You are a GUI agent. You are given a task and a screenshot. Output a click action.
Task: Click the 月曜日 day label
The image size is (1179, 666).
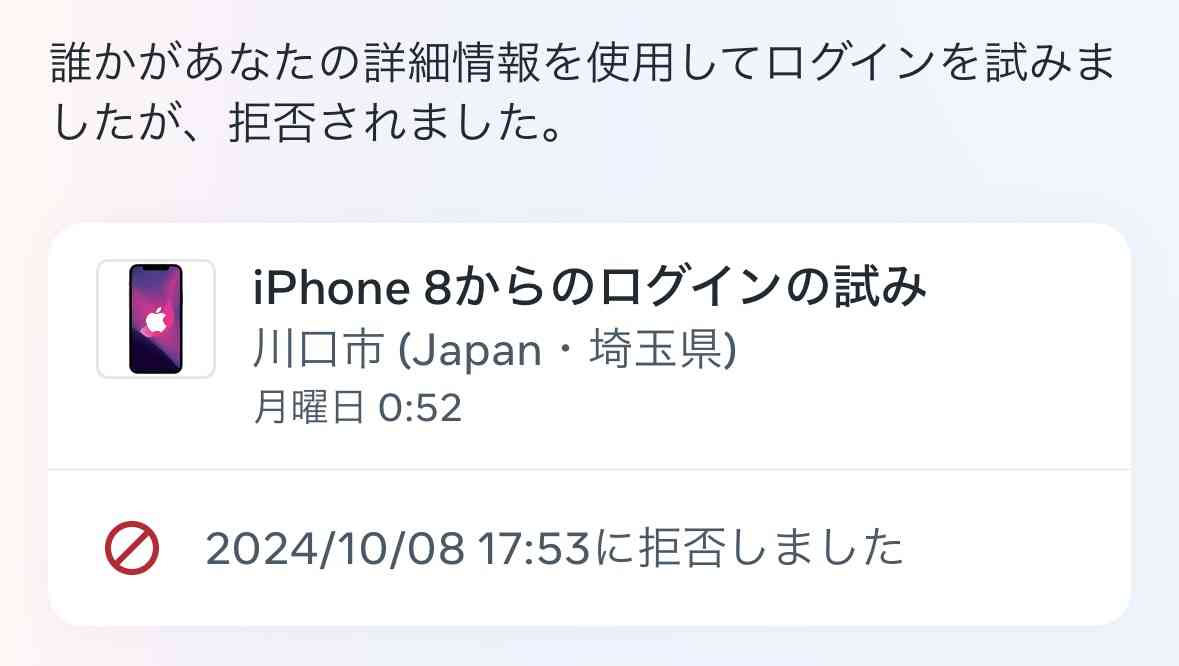click(x=309, y=407)
